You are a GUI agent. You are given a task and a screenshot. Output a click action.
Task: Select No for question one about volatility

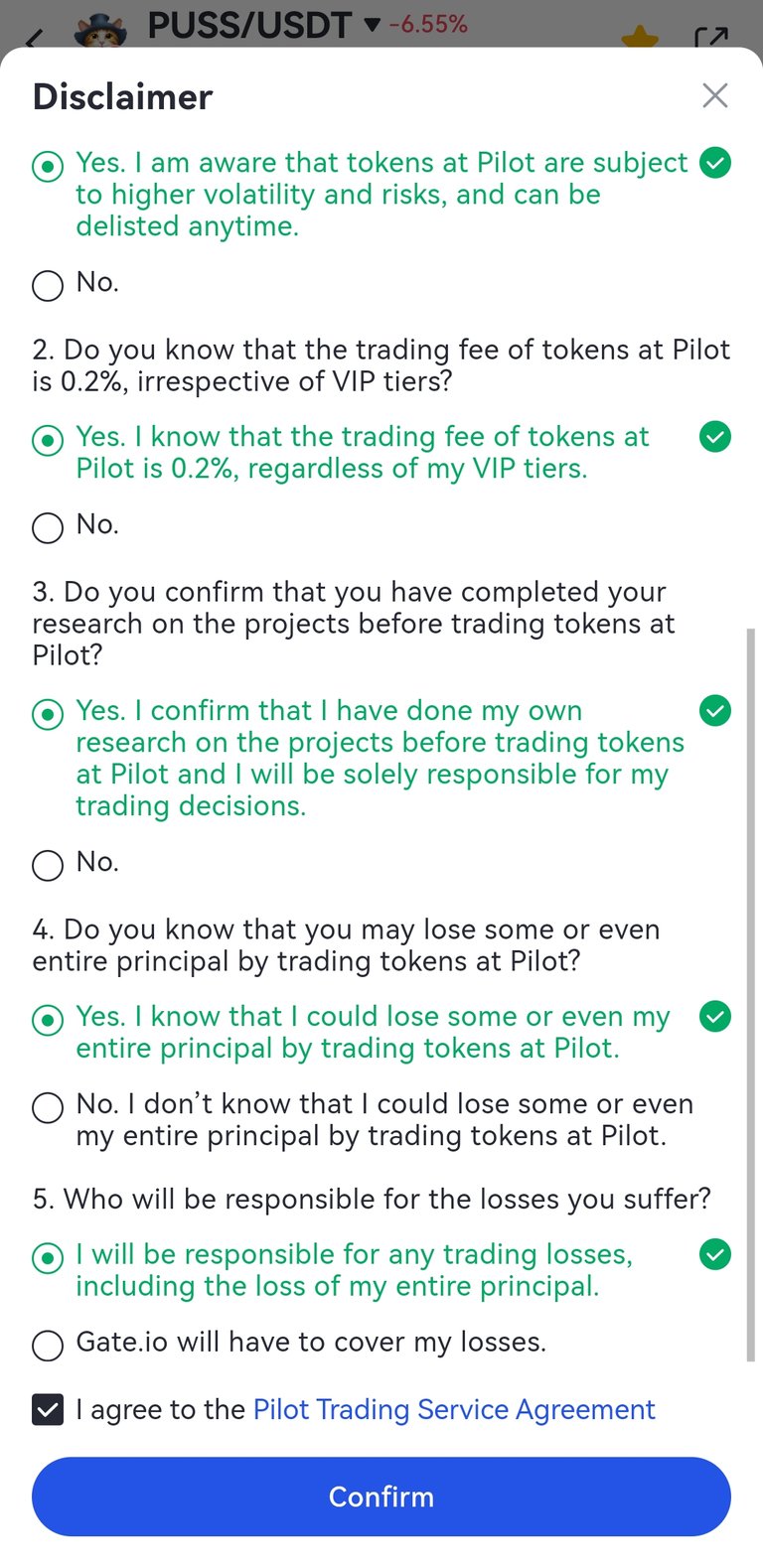(48, 286)
